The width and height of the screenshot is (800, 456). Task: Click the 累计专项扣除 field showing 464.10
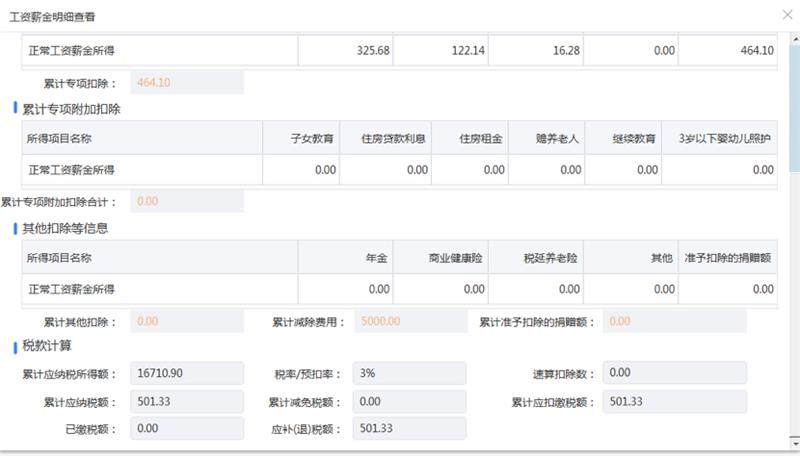coord(187,82)
